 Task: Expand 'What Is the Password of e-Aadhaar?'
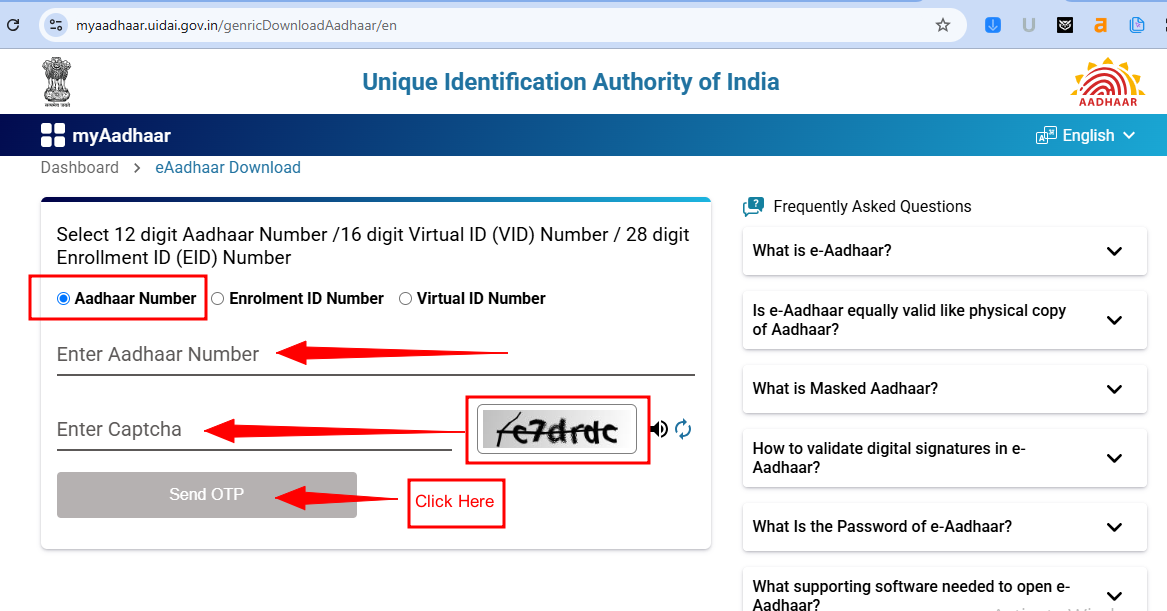tap(944, 527)
